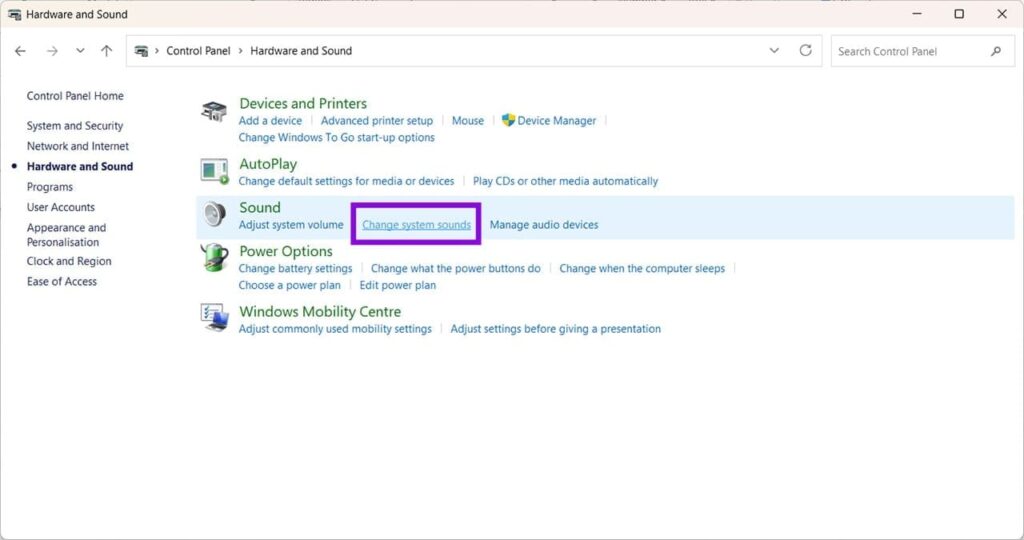Open the AutoPlay icon
The height and width of the screenshot is (540, 1024).
214,172
